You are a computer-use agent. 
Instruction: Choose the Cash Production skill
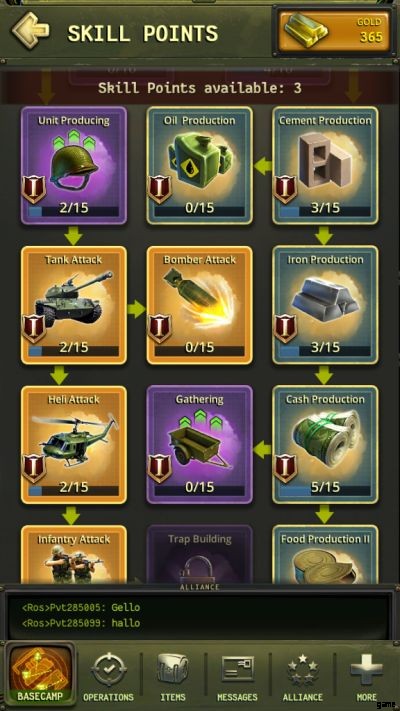(x=325, y=445)
